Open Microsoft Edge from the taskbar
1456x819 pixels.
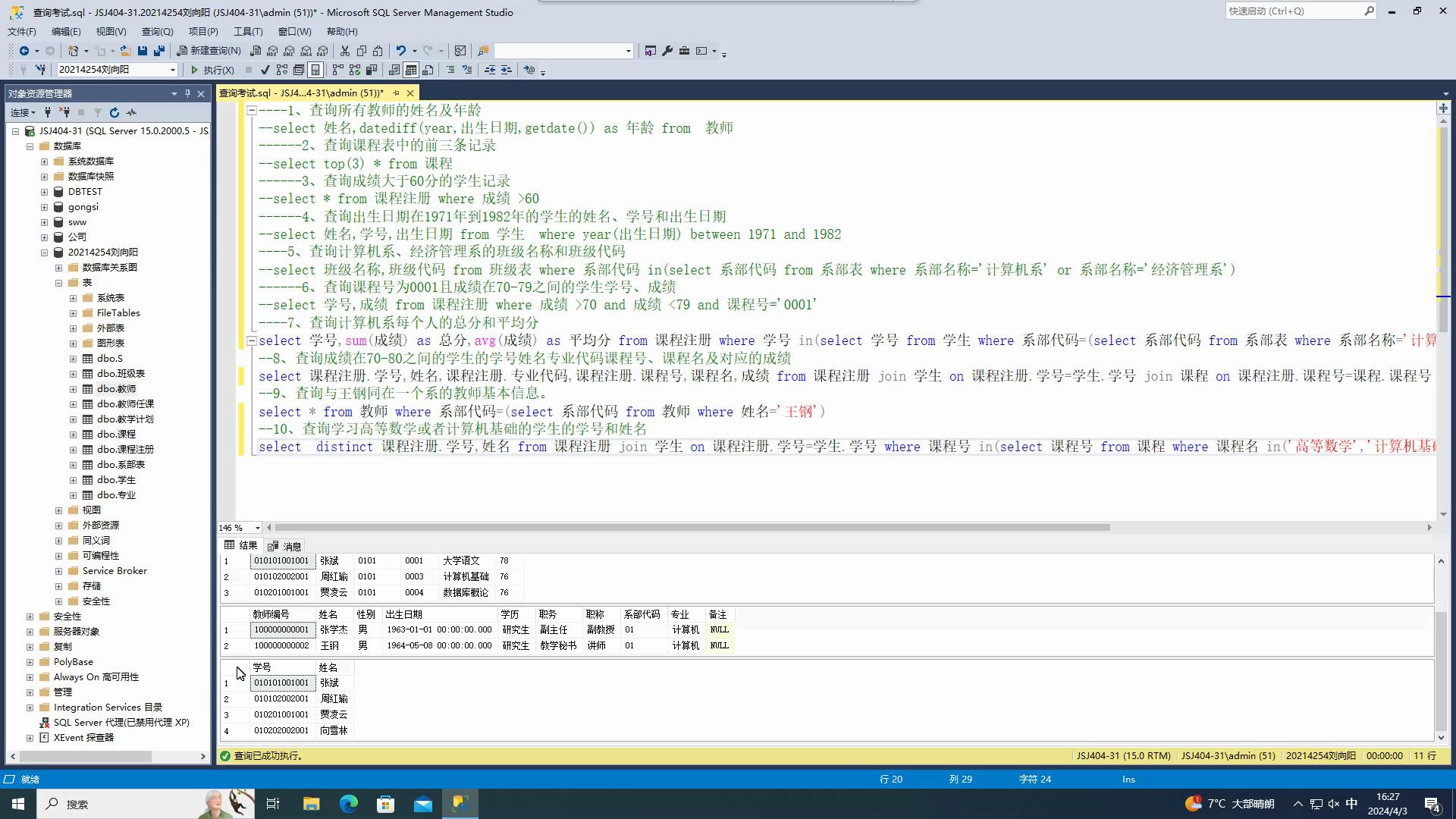[x=348, y=804]
